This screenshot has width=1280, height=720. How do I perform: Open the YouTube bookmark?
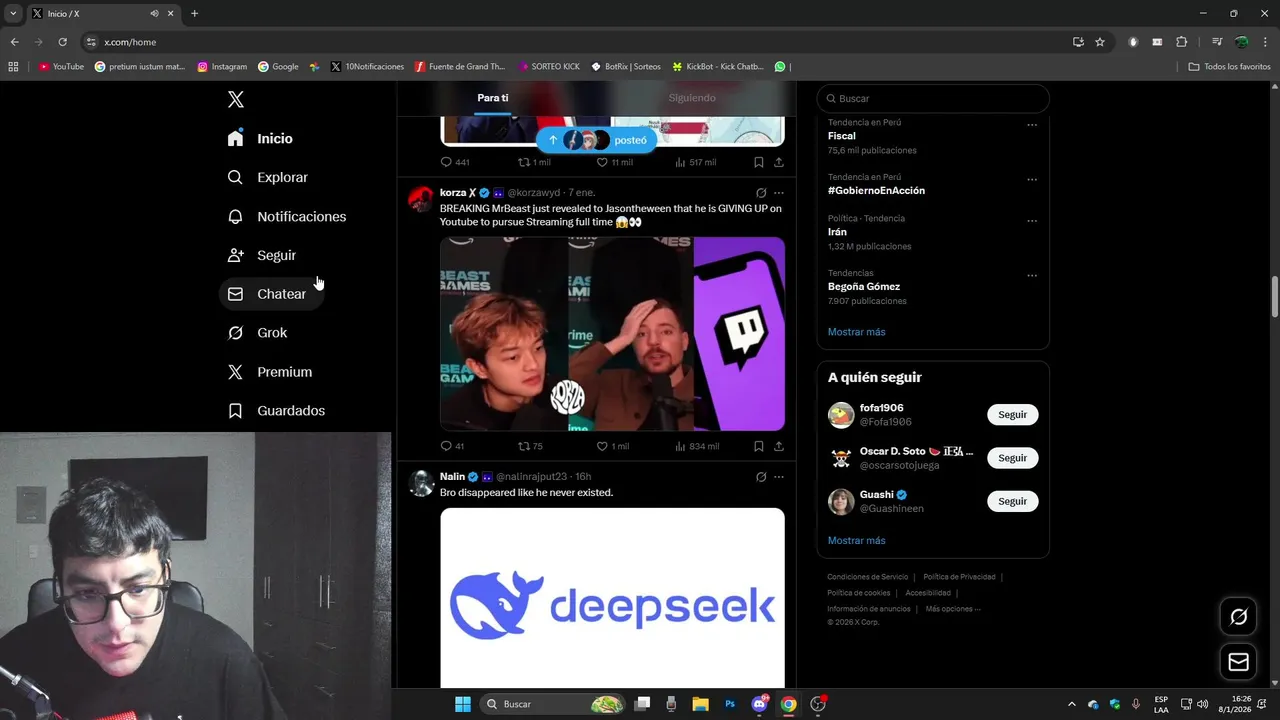coord(61,67)
